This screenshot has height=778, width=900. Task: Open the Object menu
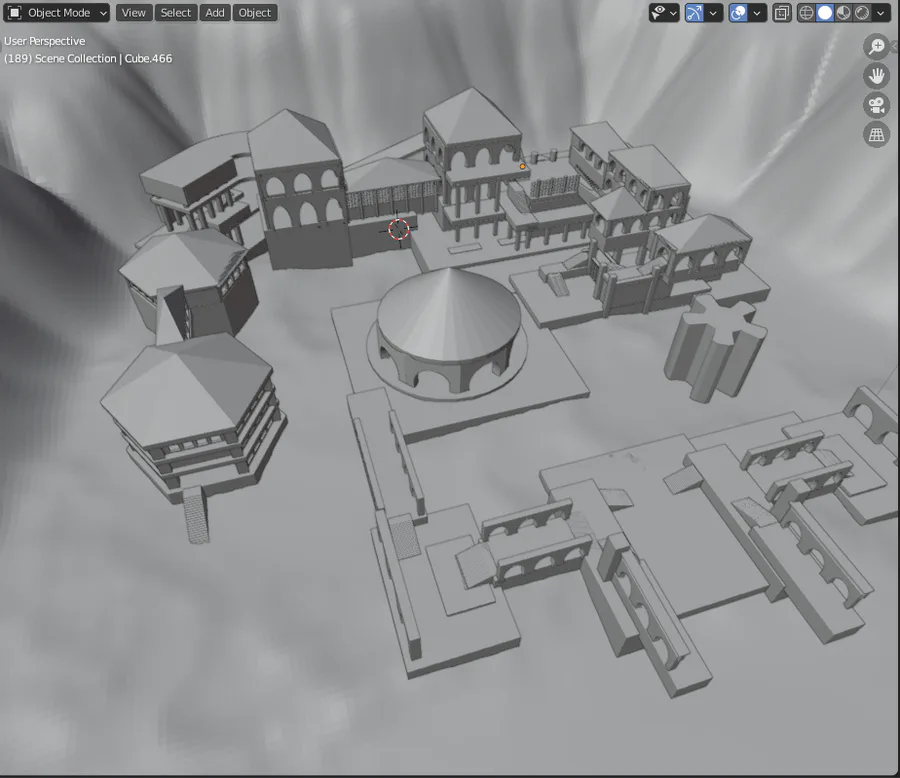tap(255, 13)
